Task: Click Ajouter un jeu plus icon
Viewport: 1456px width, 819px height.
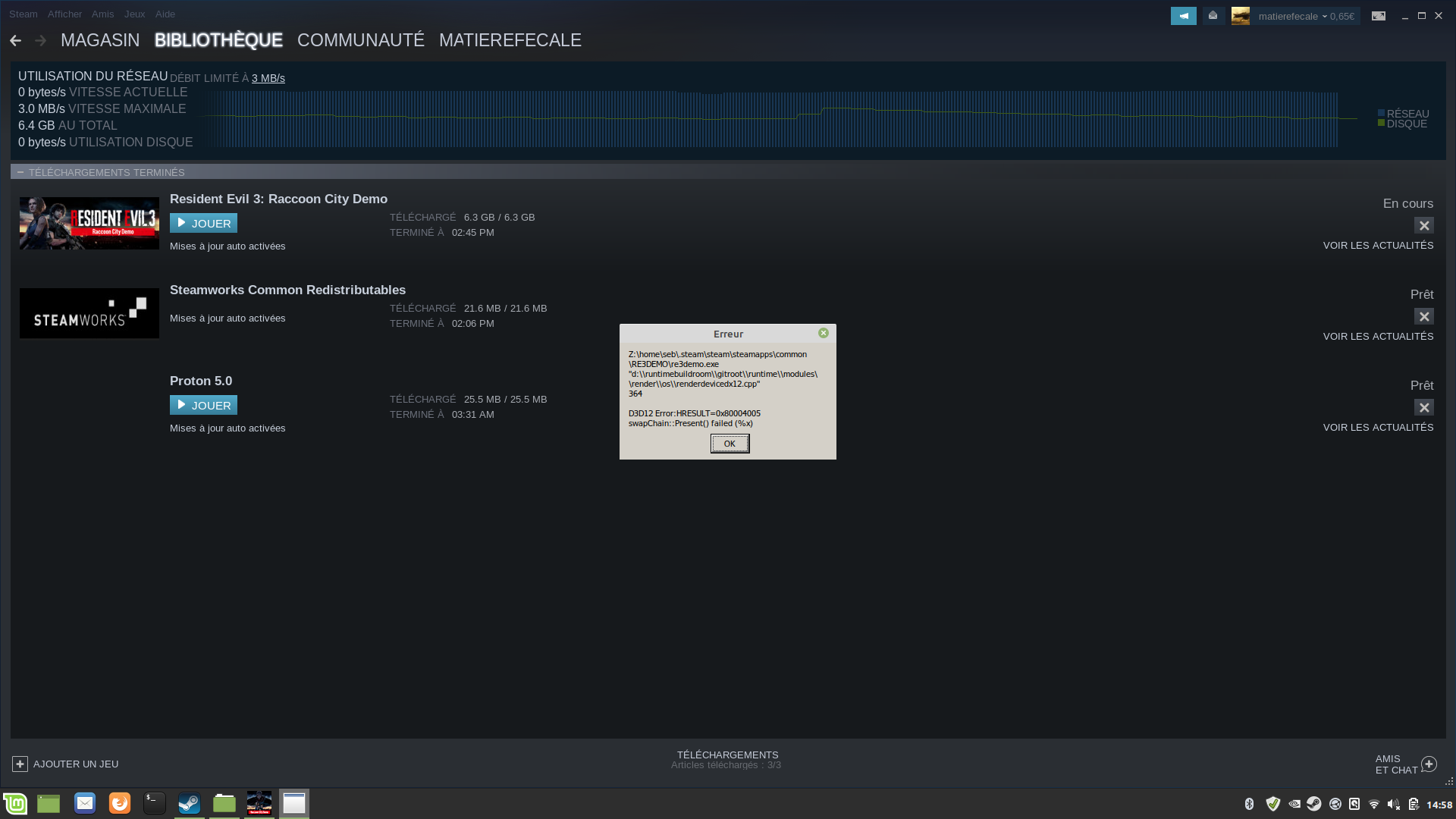Action: click(19, 764)
